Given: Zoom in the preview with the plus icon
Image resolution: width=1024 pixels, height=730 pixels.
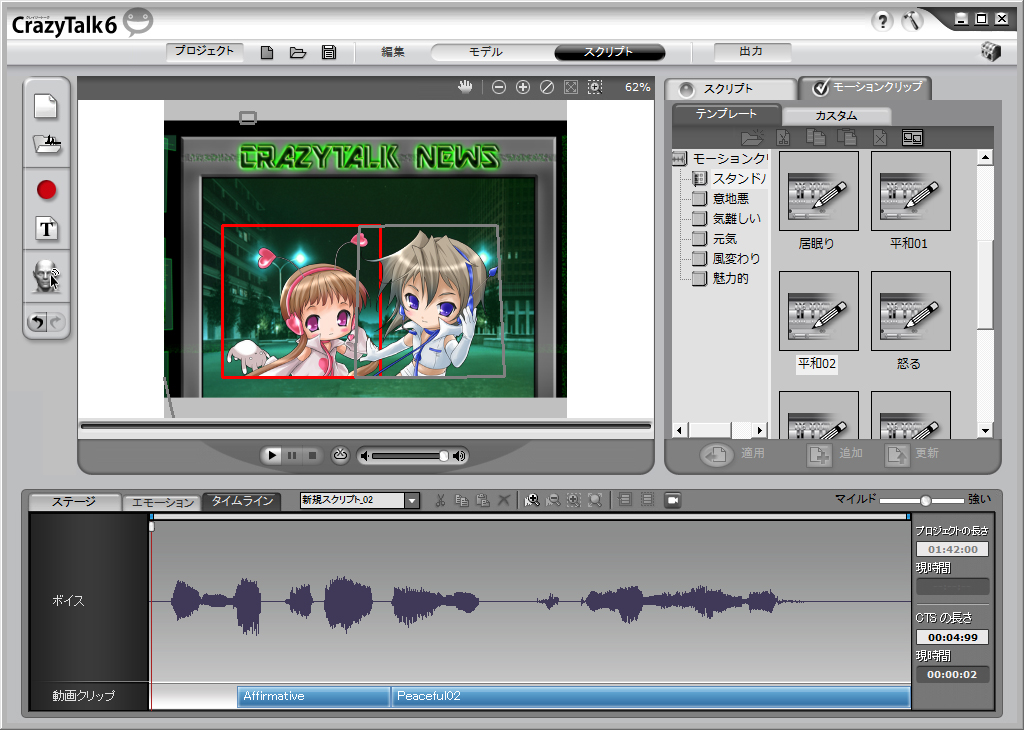Looking at the screenshot, I should tap(523, 87).
